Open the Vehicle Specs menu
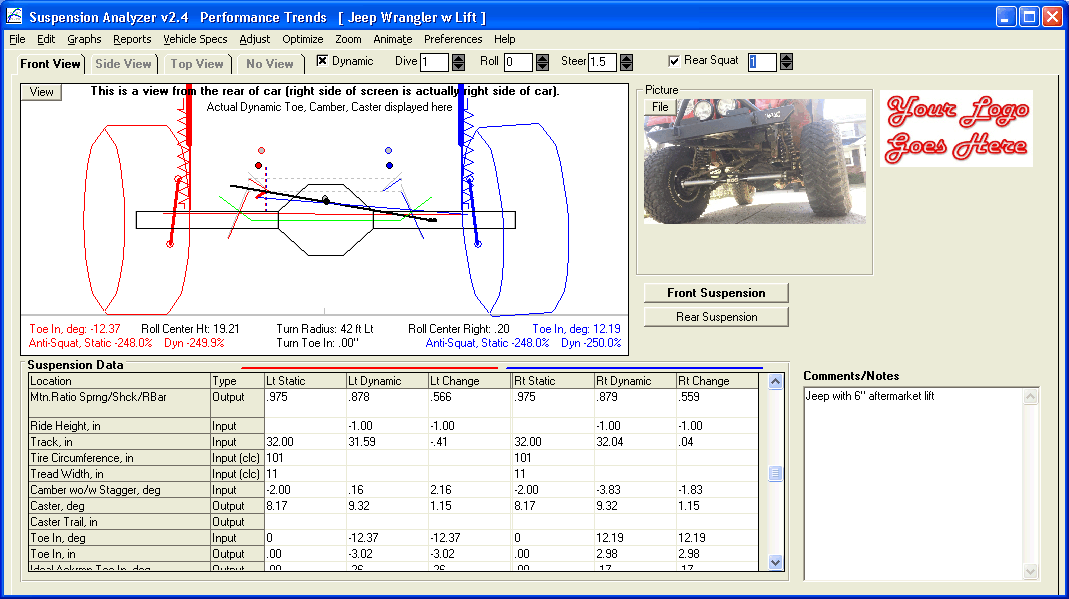The image size is (1069, 599). point(195,40)
